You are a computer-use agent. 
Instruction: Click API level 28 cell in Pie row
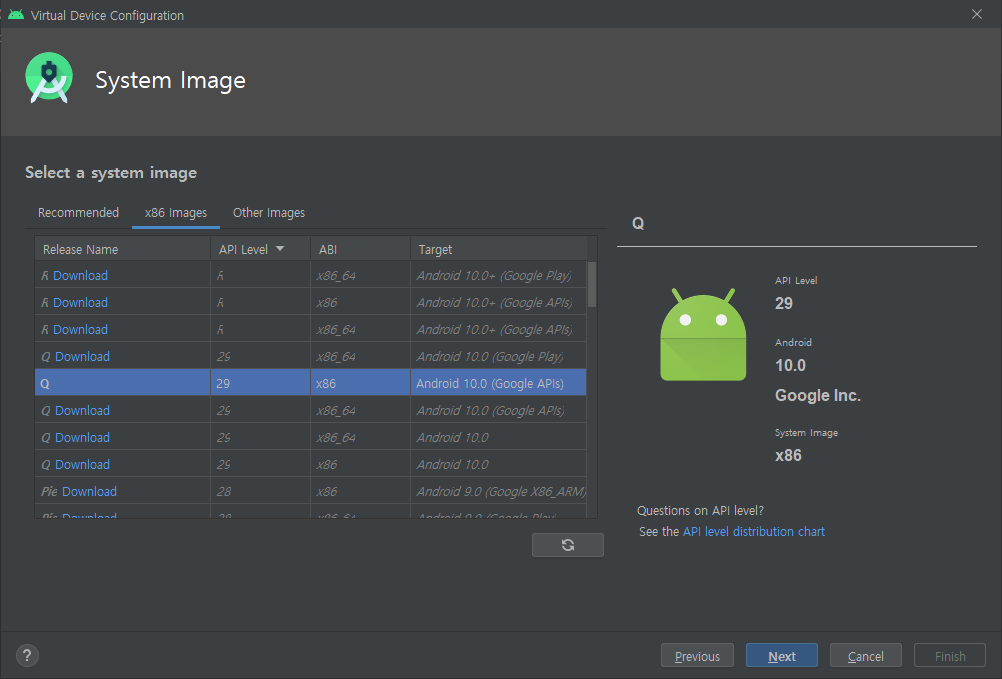pos(260,491)
